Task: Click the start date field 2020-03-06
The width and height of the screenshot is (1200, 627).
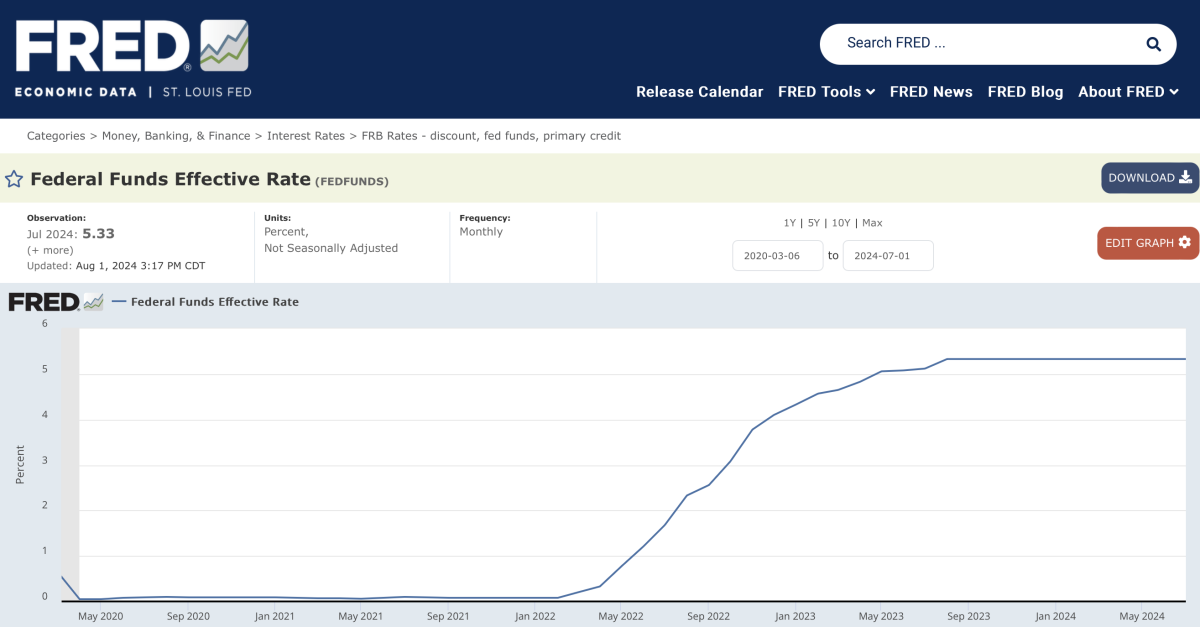Action: pos(777,256)
